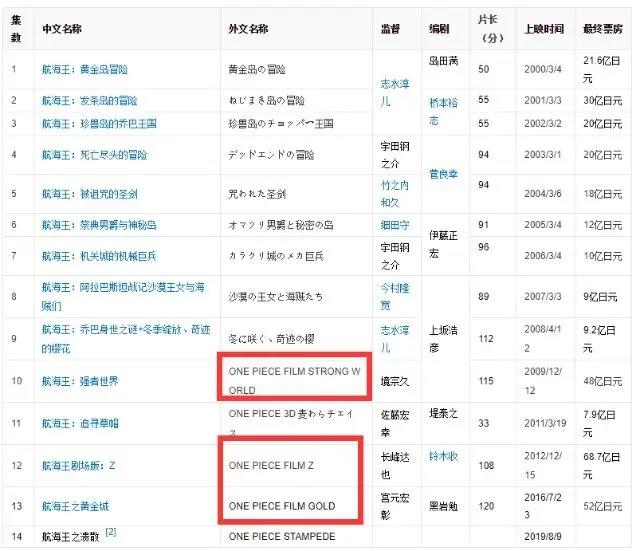Select the 最终票房 column header
Screen dimensions: 640x551
tap(603, 29)
